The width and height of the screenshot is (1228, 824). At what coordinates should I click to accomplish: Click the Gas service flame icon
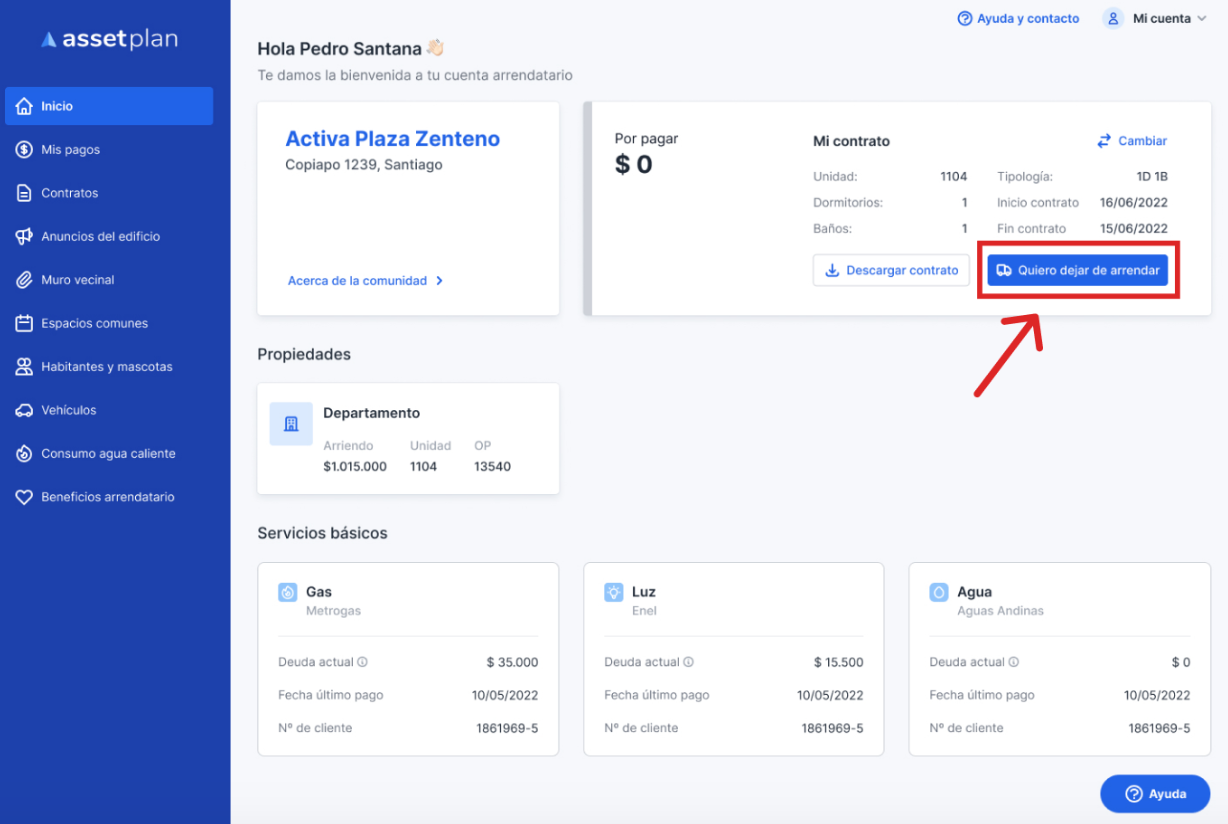pyautogui.click(x=288, y=592)
